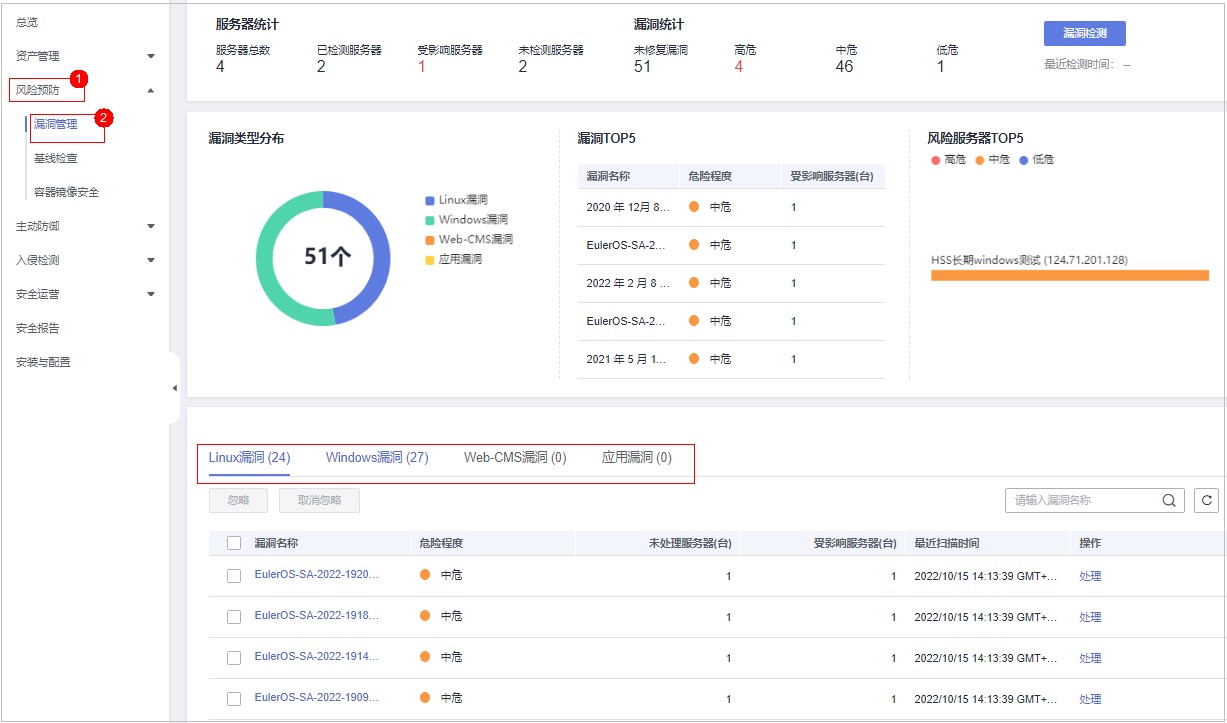
Task: Check the select-all checkbox in table header
Action: [234, 543]
